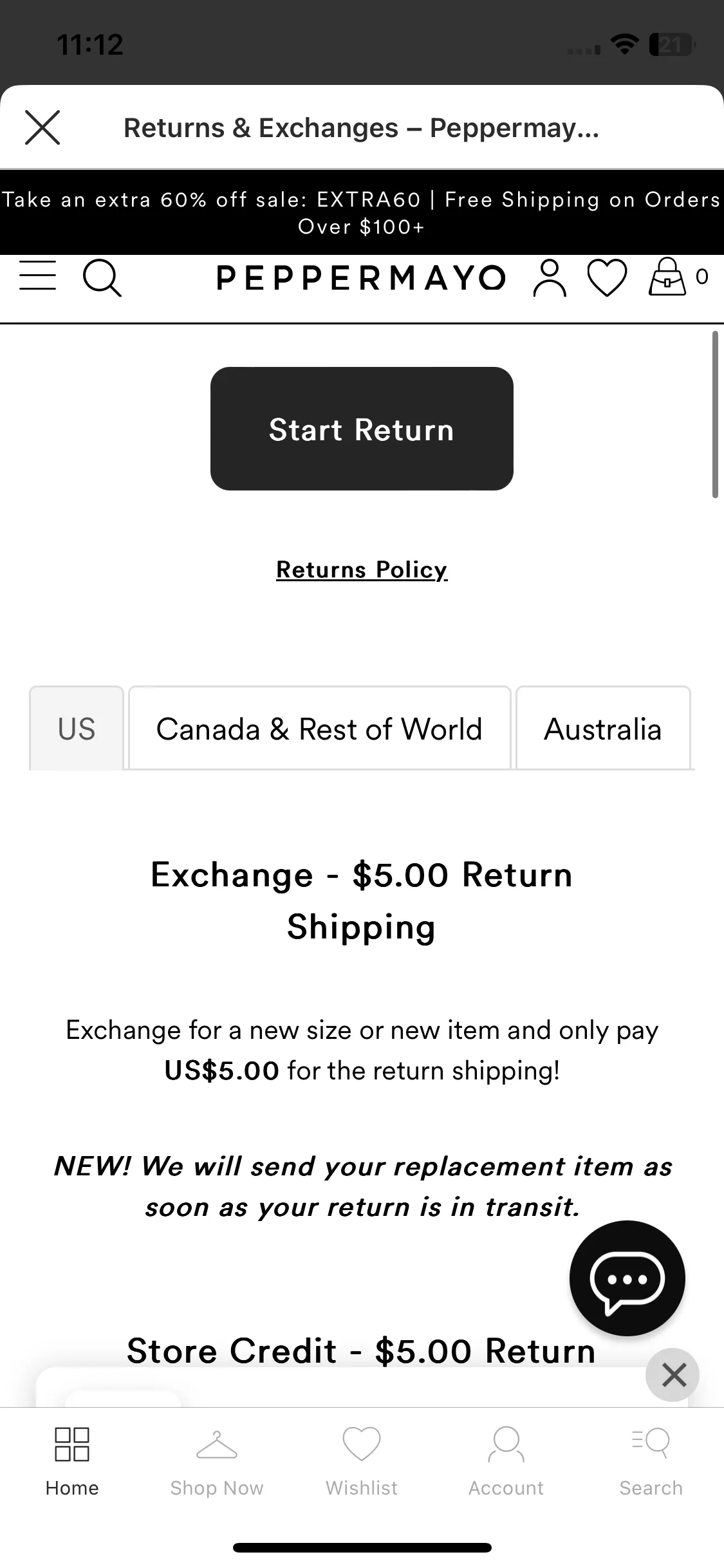The width and height of the screenshot is (724, 1568).
Task: Open the Returns Policy link
Action: tap(362, 570)
